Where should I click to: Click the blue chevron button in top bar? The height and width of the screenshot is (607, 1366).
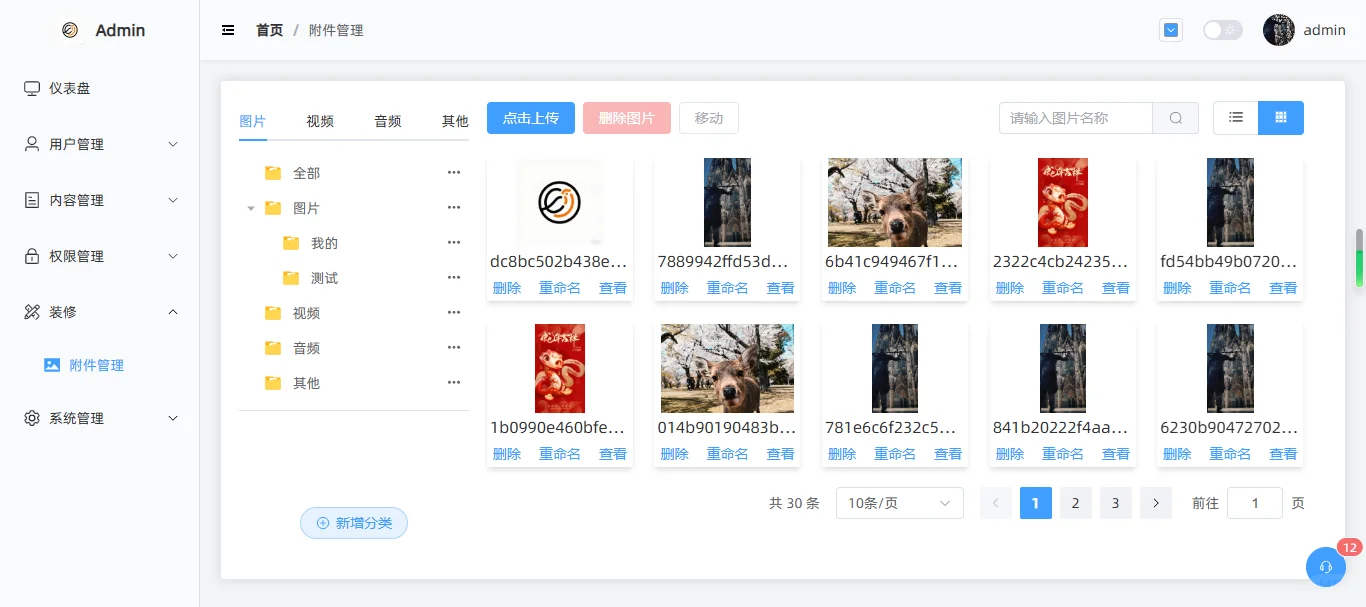click(x=1170, y=30)
